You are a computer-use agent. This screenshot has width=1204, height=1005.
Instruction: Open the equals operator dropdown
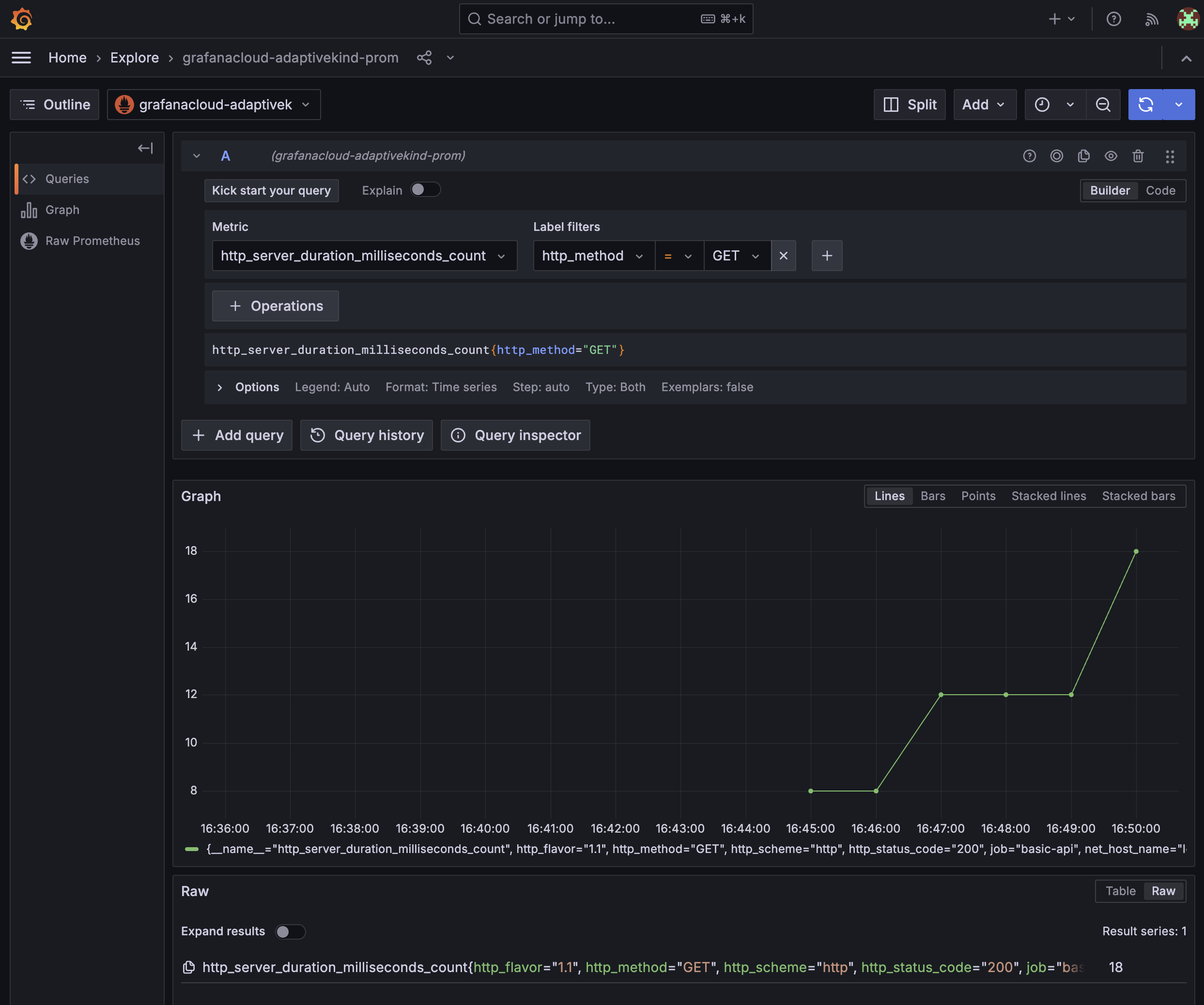(679, 256)
